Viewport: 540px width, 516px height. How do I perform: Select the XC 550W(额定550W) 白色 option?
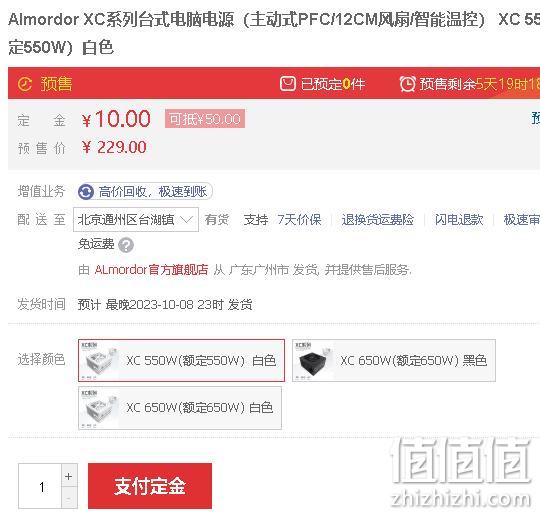(181, 360)
